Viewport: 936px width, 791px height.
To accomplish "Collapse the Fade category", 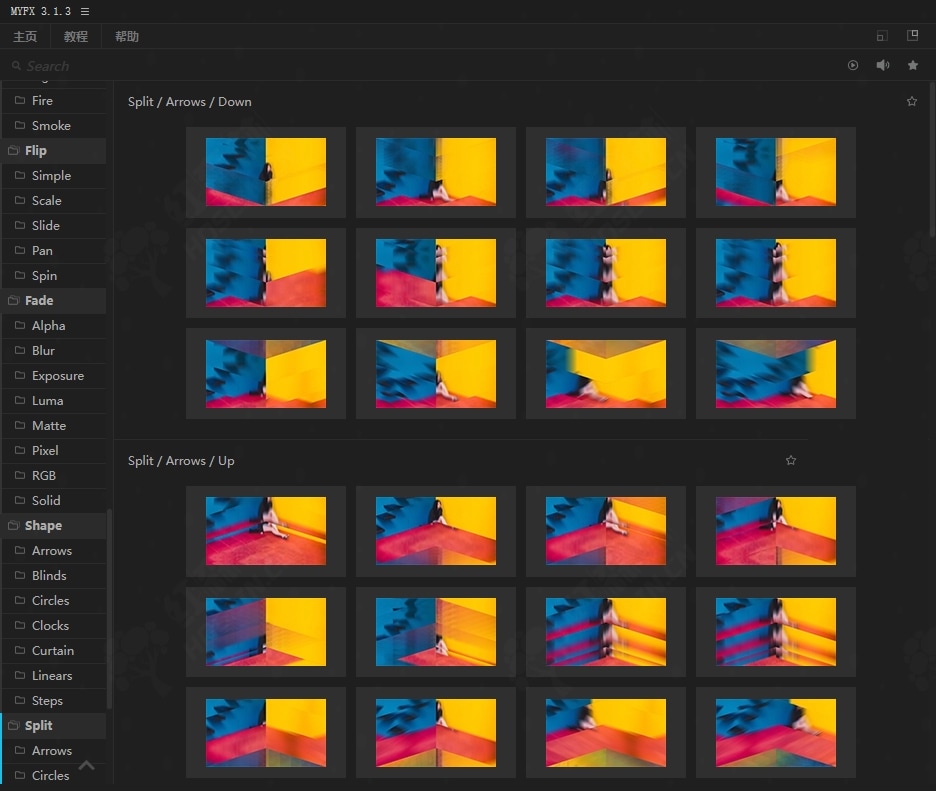I will (54, 300).
